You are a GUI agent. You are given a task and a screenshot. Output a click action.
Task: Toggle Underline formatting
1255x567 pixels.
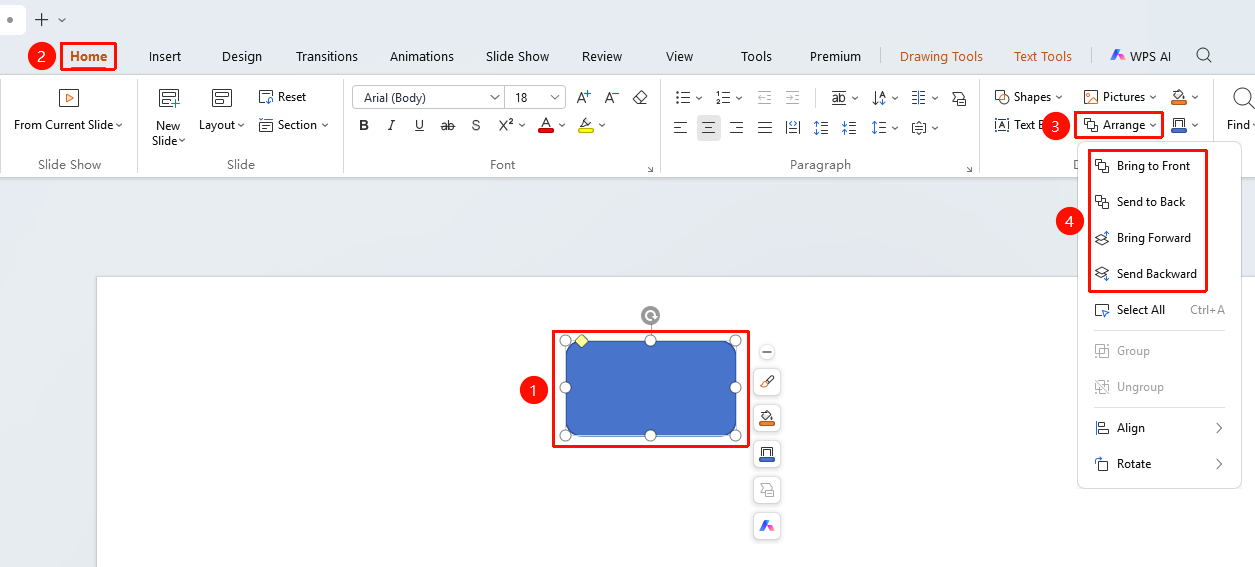(420, 125)
